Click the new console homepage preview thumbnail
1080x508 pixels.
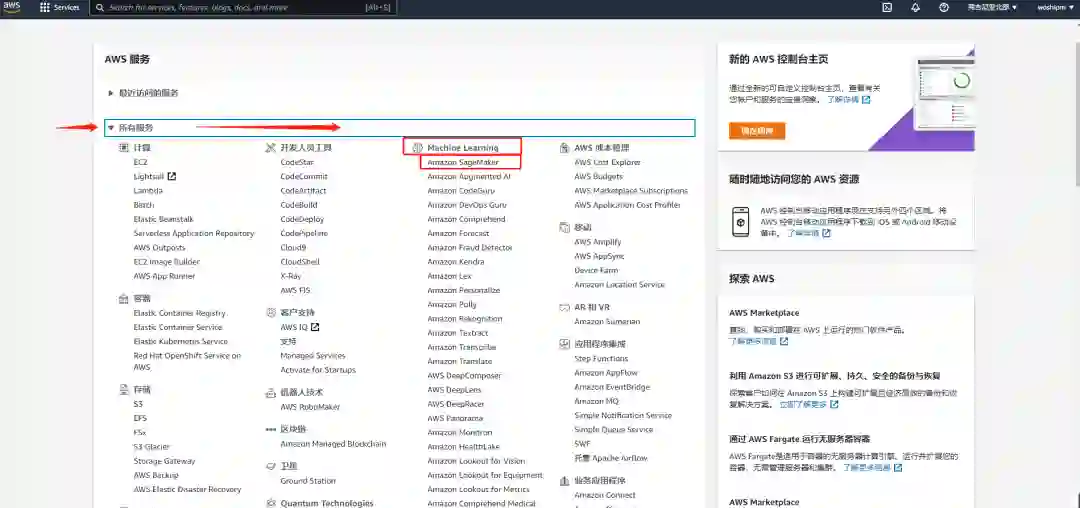pos(946,92)
